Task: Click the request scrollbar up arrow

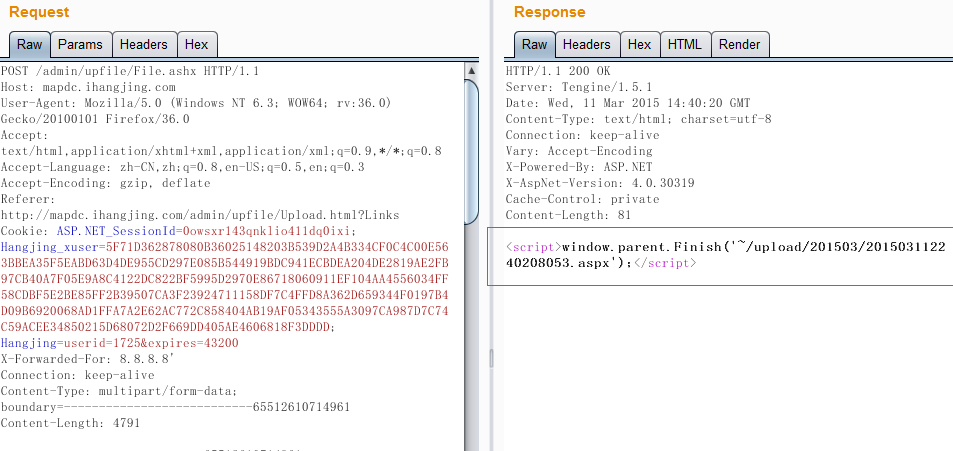Action: (x=472, y=71)
